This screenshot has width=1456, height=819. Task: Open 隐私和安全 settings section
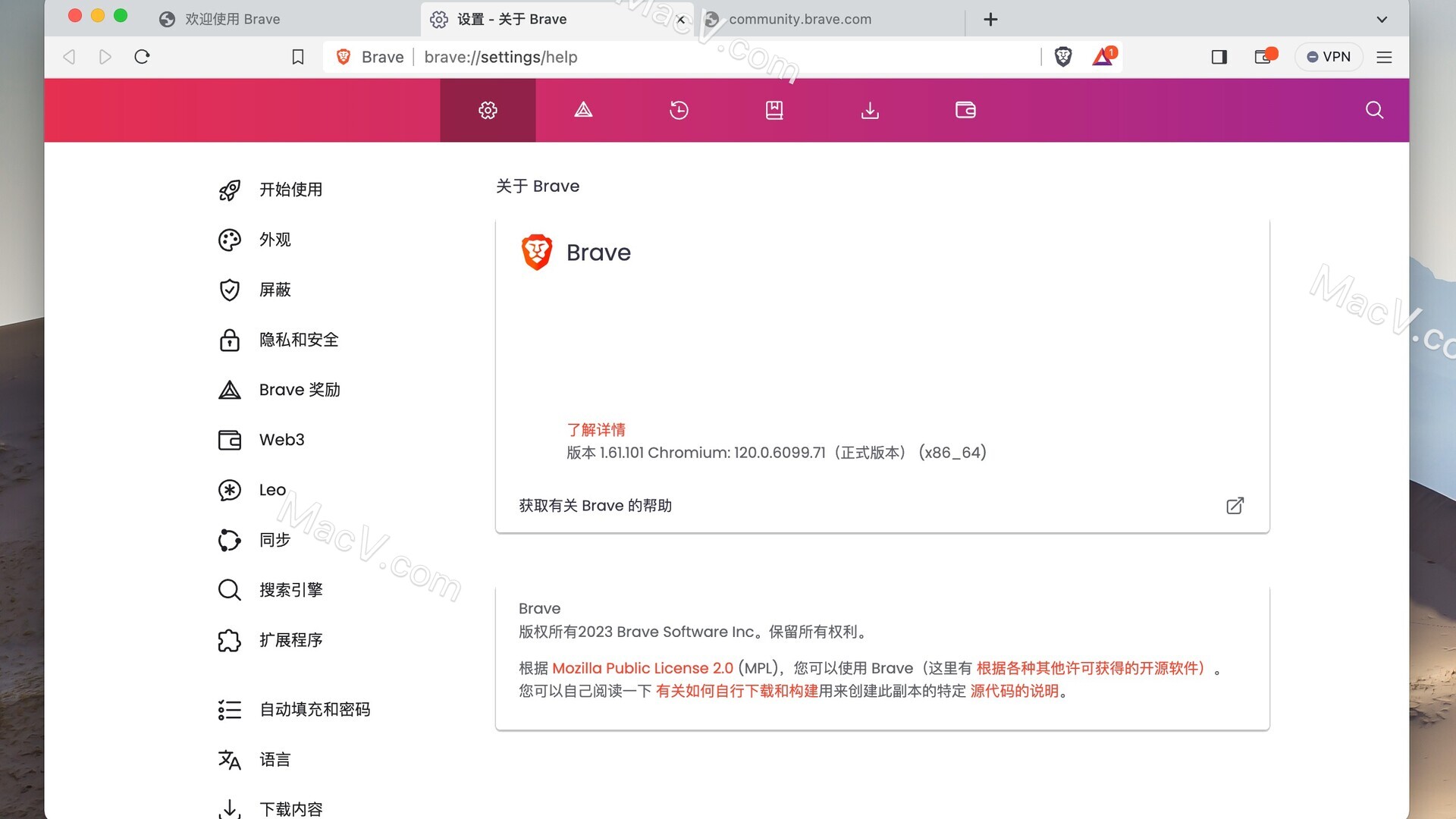(278, 340)
